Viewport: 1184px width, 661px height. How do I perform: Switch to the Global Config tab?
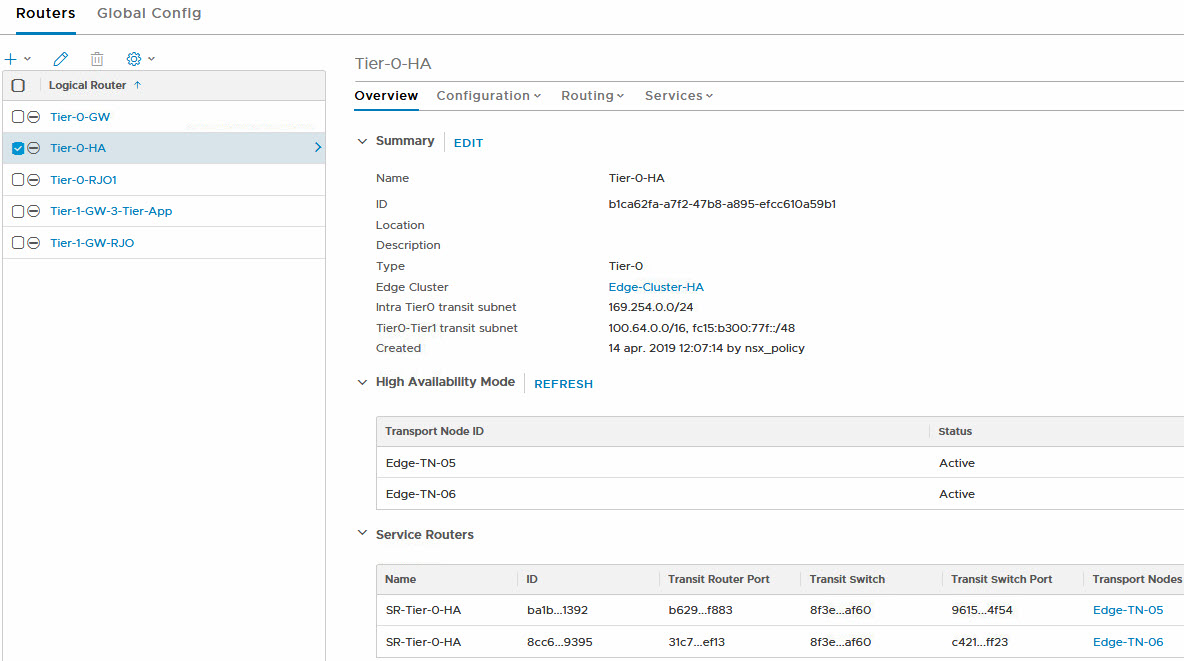point(149,13)
